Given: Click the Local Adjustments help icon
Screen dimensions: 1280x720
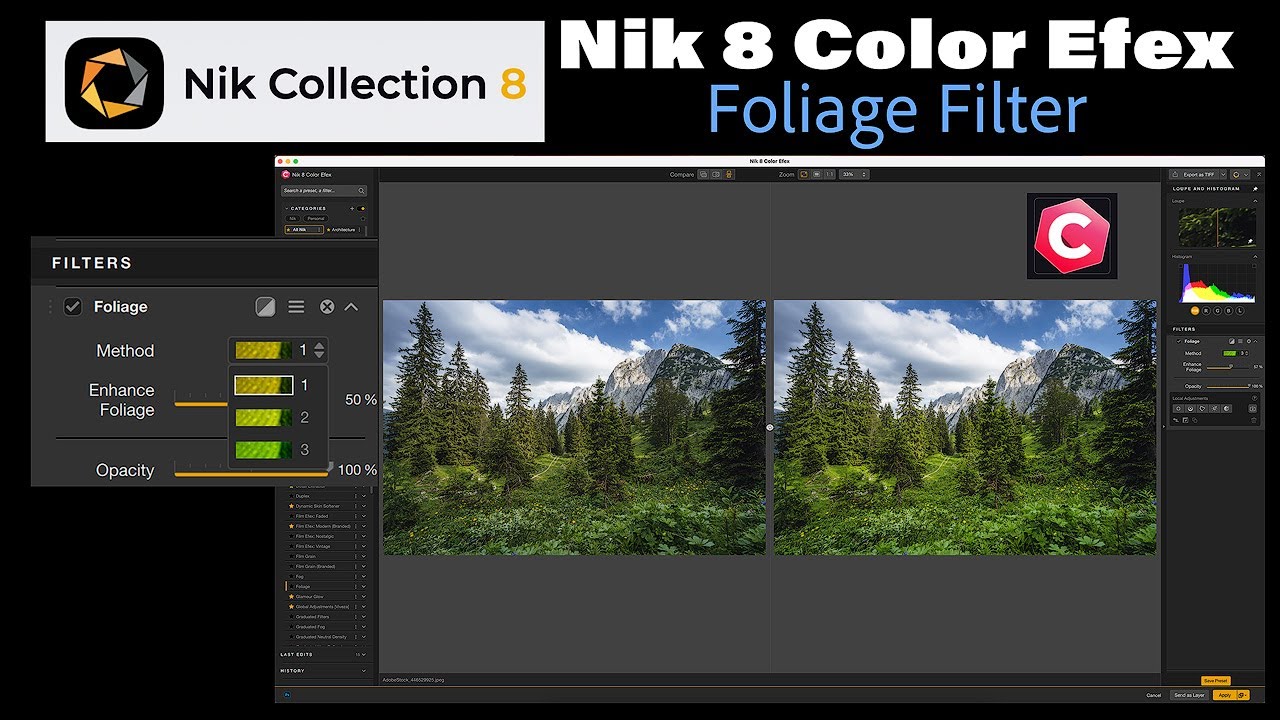Looking at the screenshot, I should point(1254,398).
